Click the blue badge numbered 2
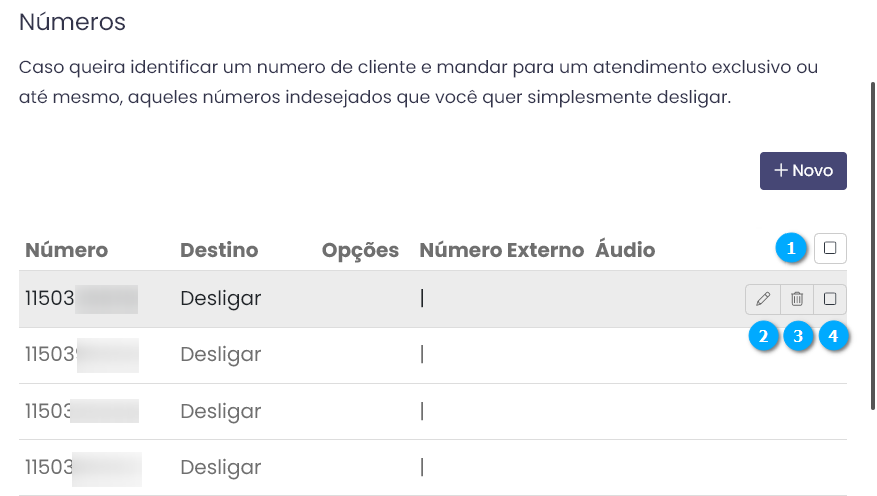 764,336
